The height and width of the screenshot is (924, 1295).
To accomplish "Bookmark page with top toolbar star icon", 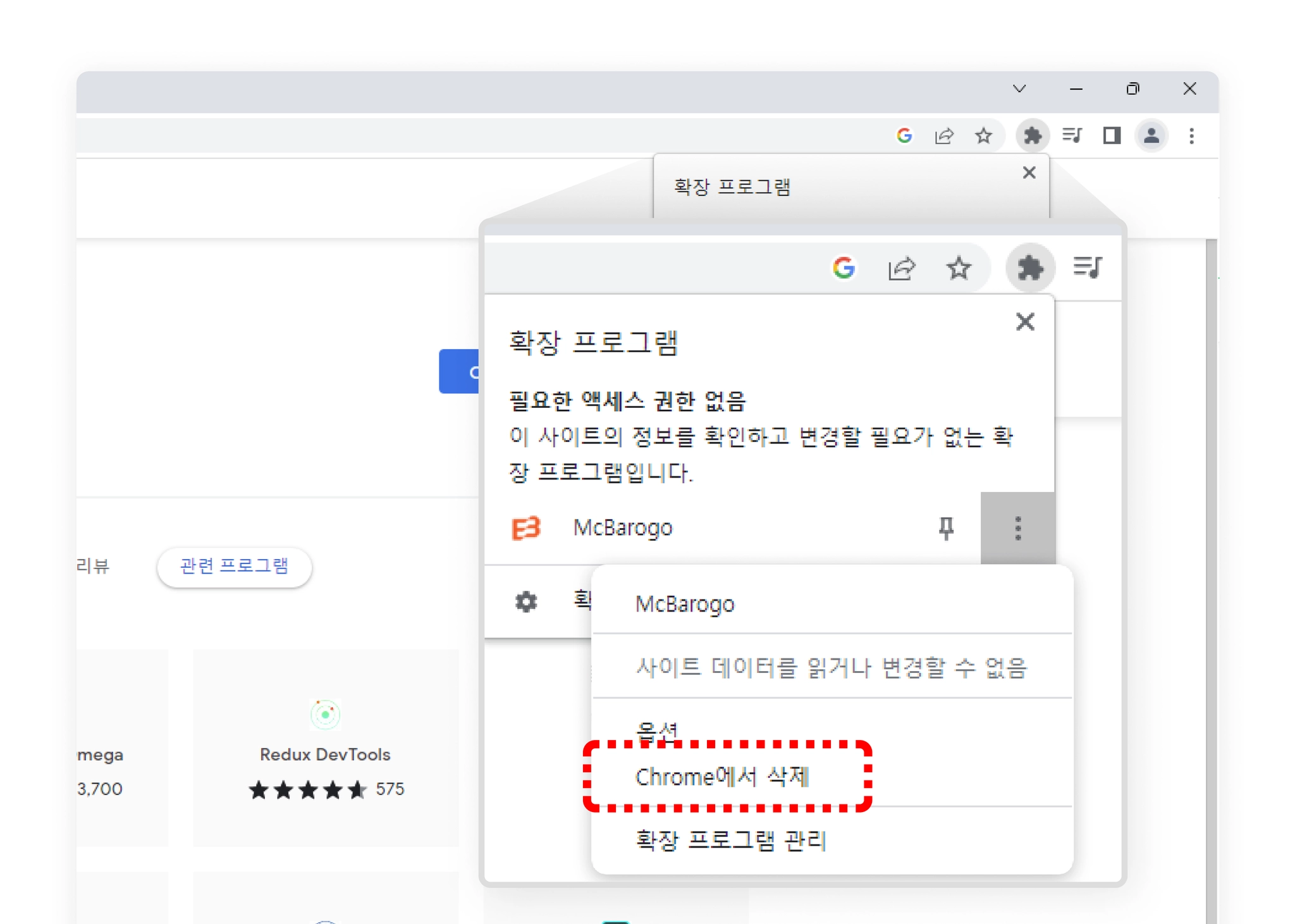I will pyautogui.click(x=983, y=135).
